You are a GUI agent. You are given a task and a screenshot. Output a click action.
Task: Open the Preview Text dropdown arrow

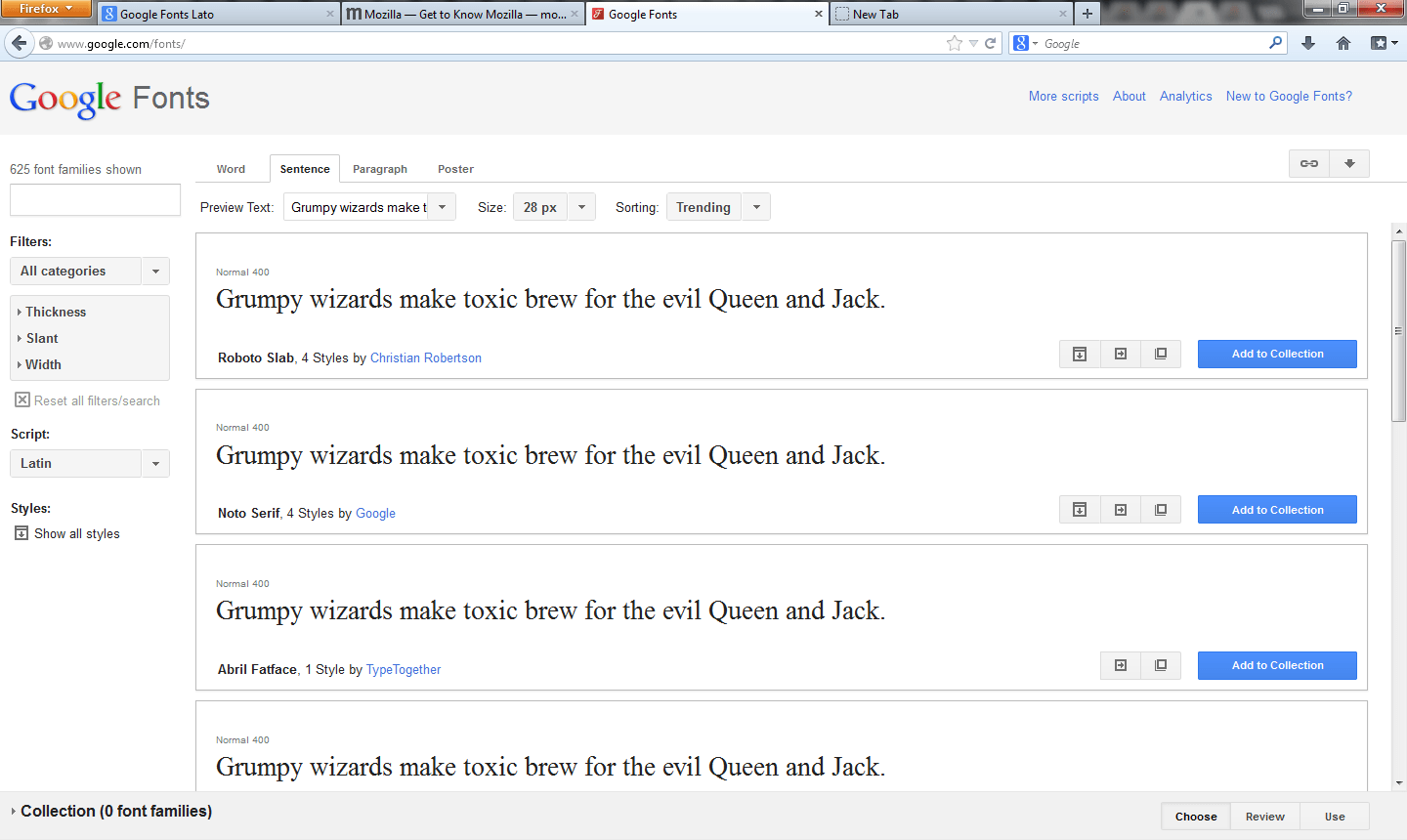click(x=443, y=207)
